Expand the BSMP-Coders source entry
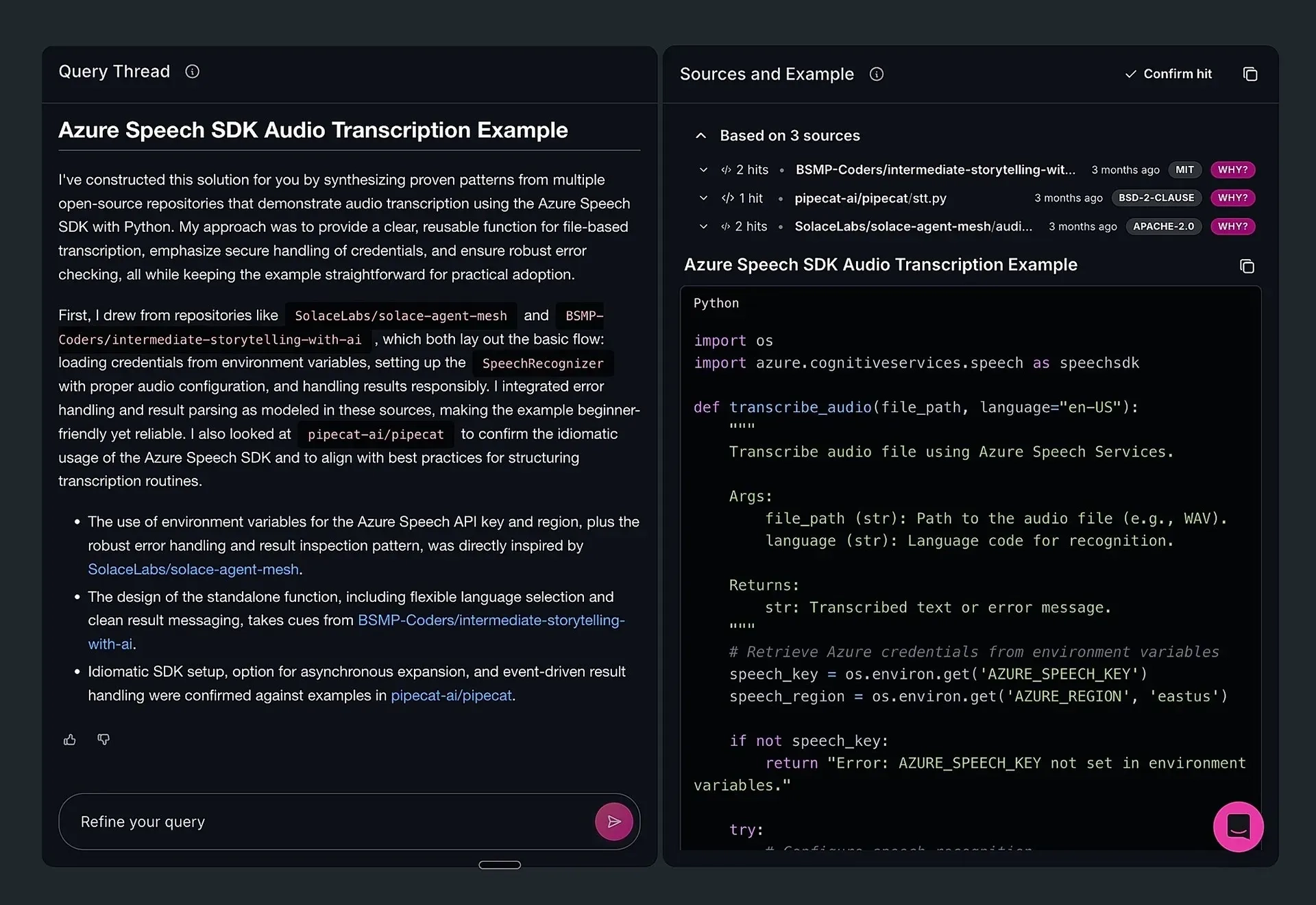This screenshot has width=1316, height=905. tap(703, 169)
